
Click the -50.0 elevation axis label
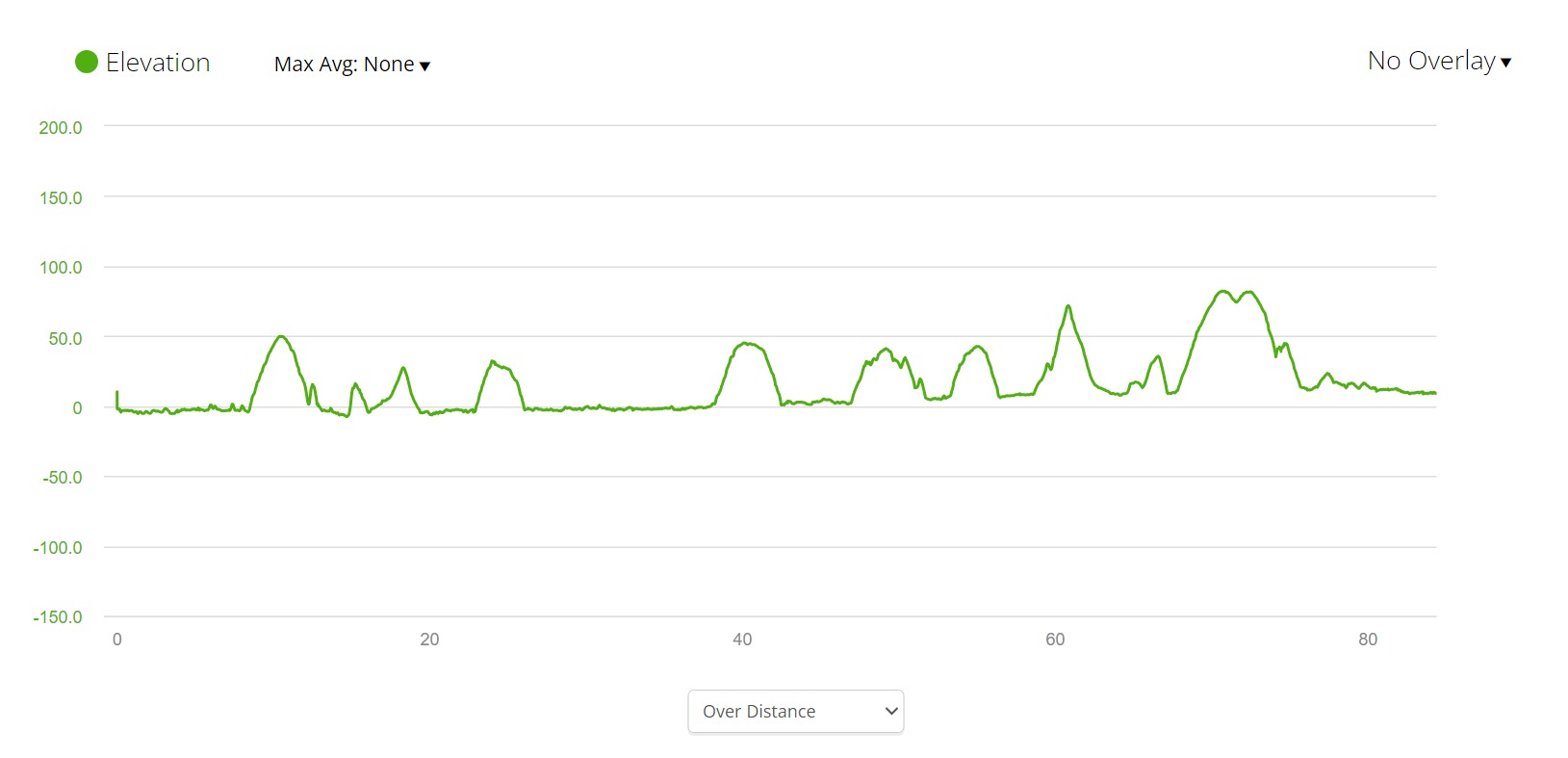click(63, 478)
